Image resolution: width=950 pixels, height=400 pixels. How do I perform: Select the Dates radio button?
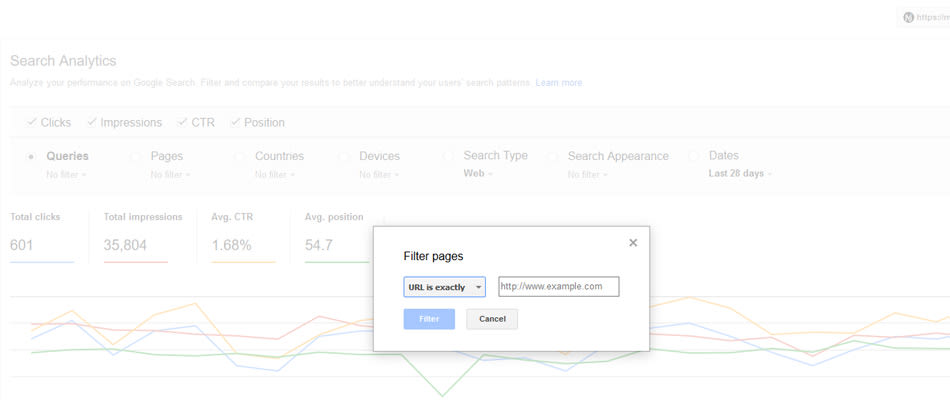coord(694,156)
